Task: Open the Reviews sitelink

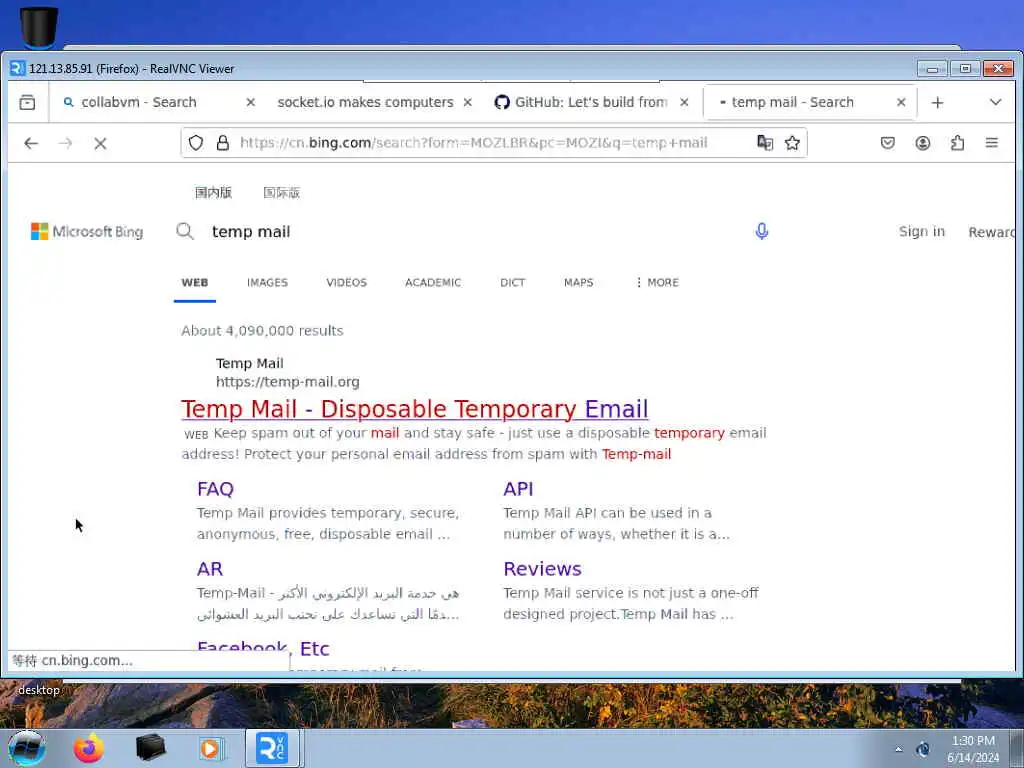Action: [x=542, y=569]
